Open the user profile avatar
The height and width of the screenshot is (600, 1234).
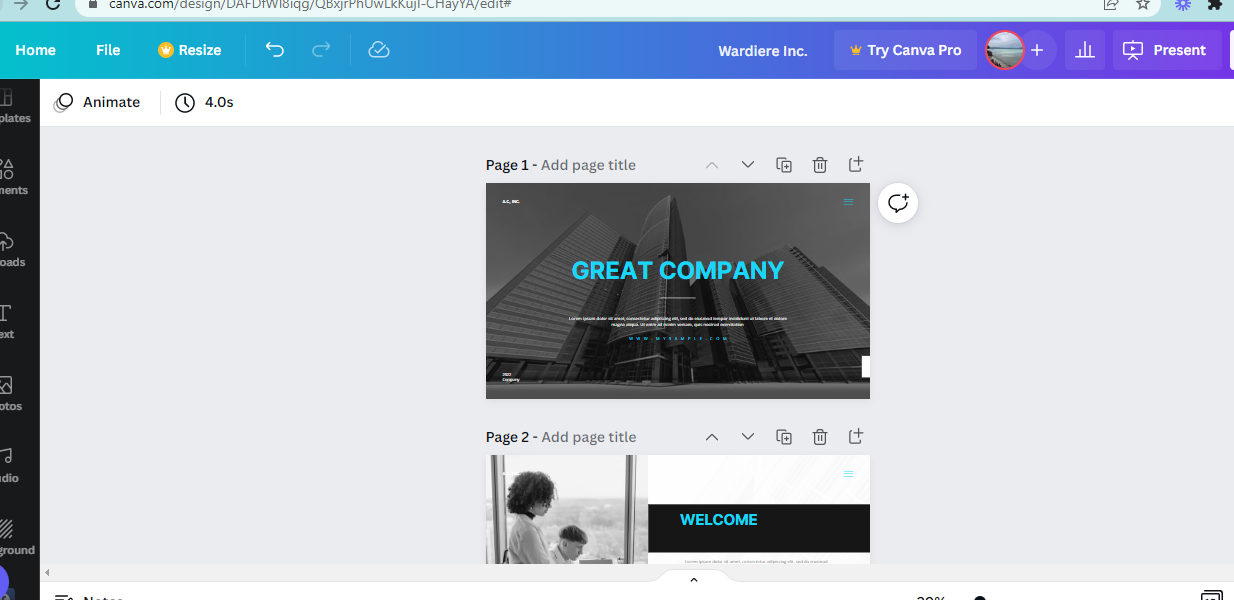tap(1004, 50)
